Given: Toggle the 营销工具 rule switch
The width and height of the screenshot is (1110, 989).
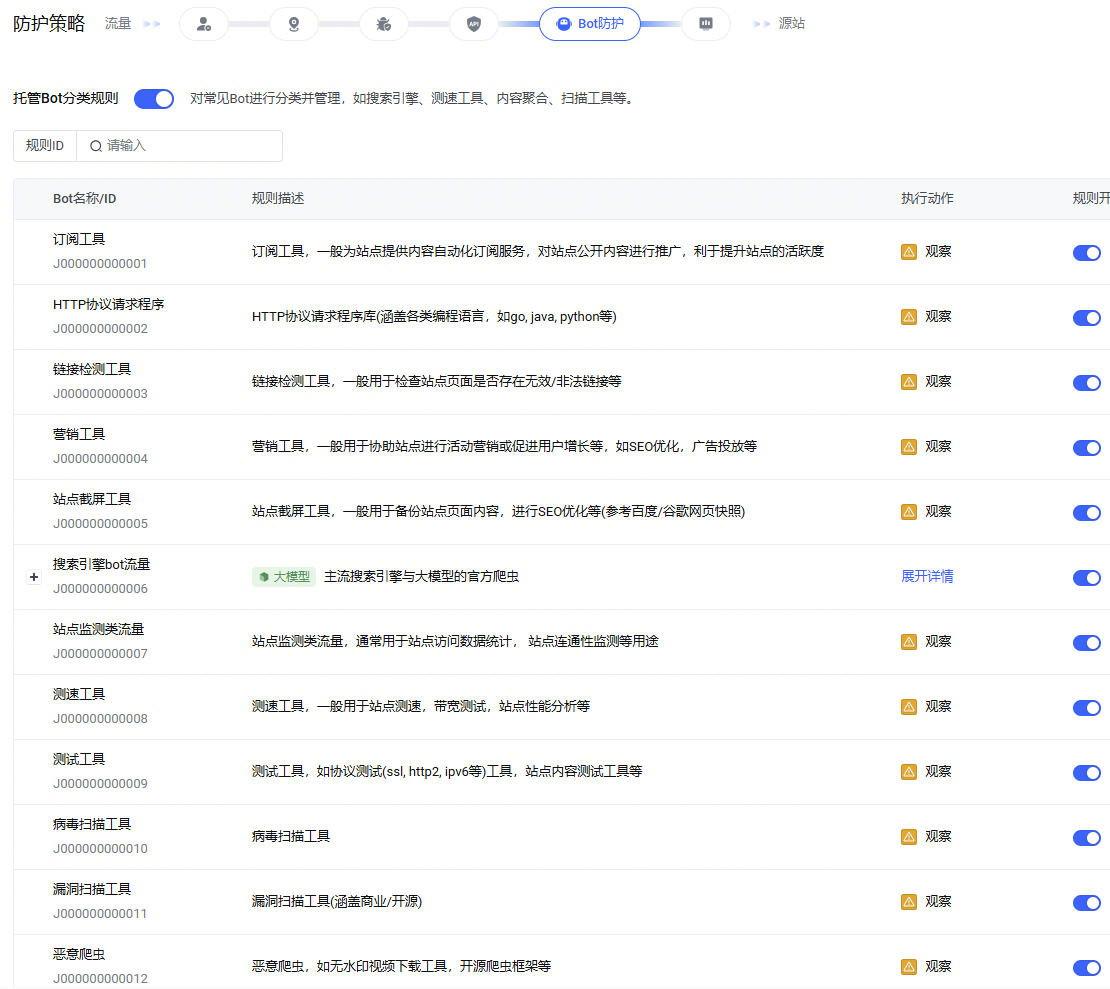Looking at the screenshot, I should pos(1086,448).
